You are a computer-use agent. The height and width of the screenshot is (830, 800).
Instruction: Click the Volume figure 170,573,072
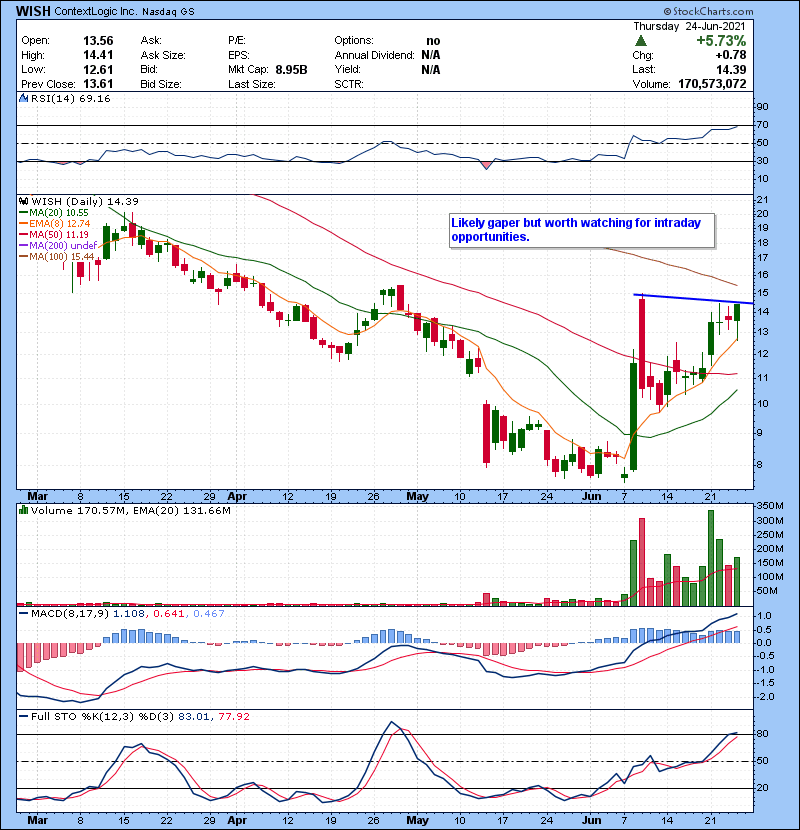(x=712, y=84)
